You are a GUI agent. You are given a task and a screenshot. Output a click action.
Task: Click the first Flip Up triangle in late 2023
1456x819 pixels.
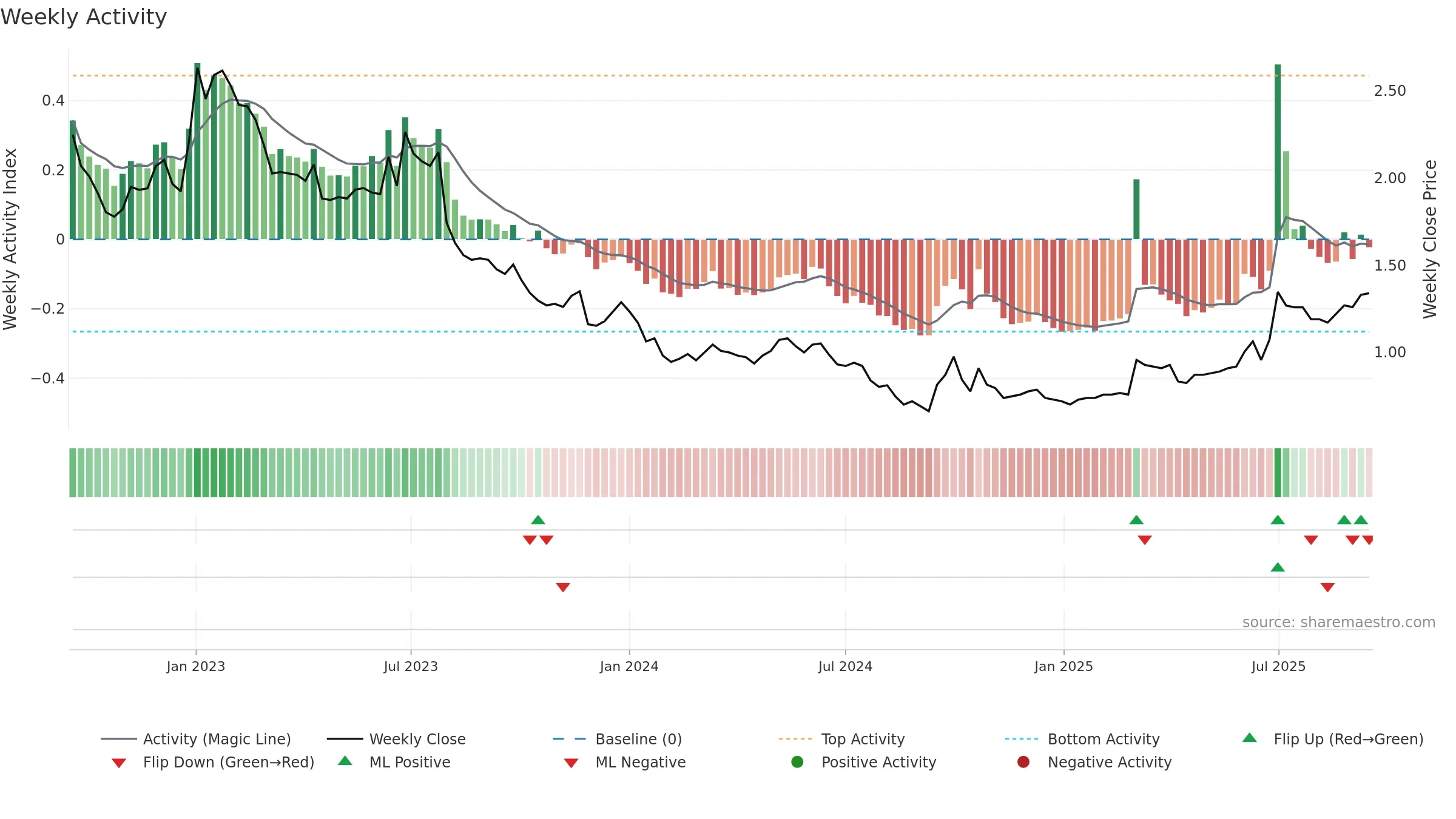[x=538, y=520]
